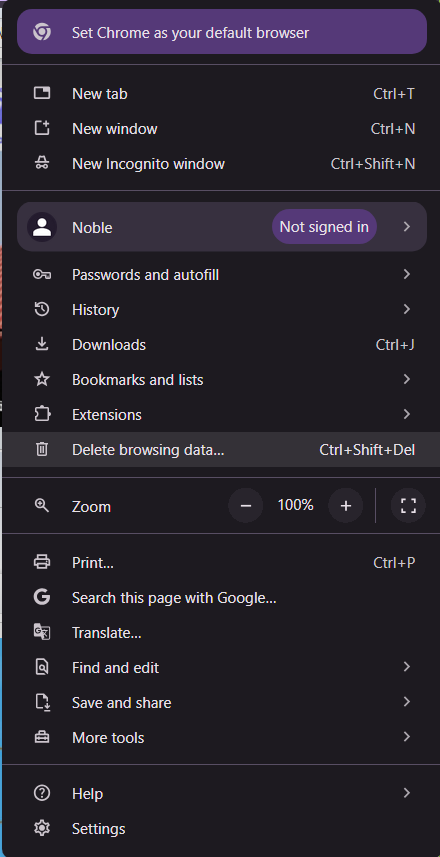Expand the Help submenu chevron

pos(407,793)
